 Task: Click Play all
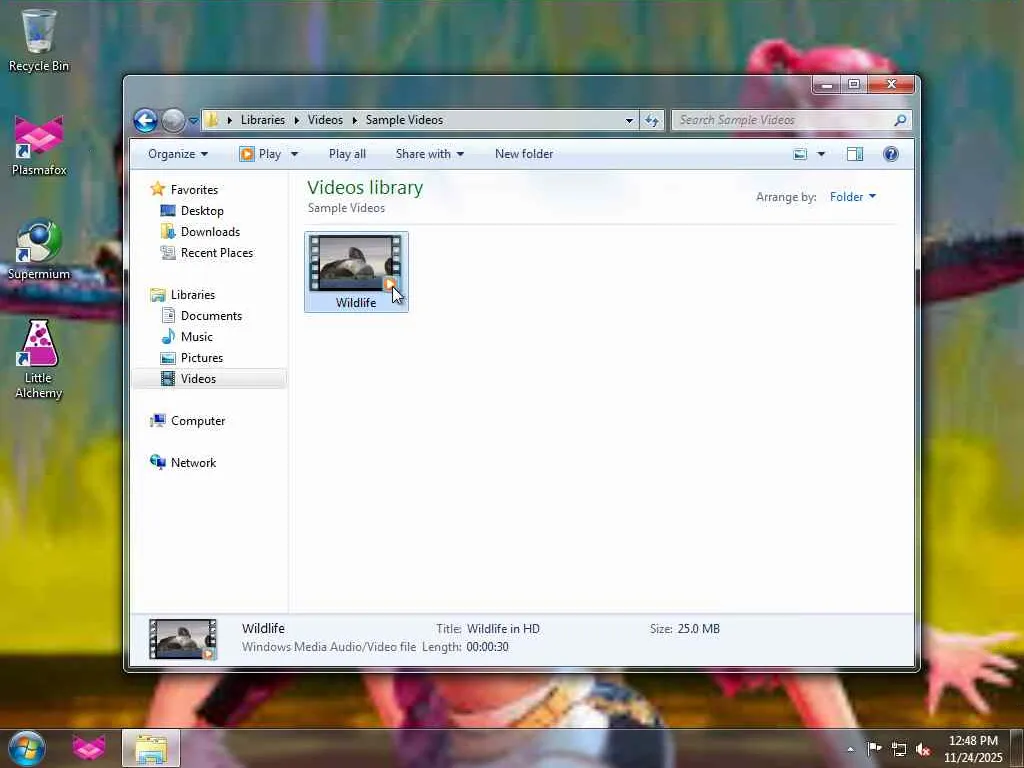point(347,154)
